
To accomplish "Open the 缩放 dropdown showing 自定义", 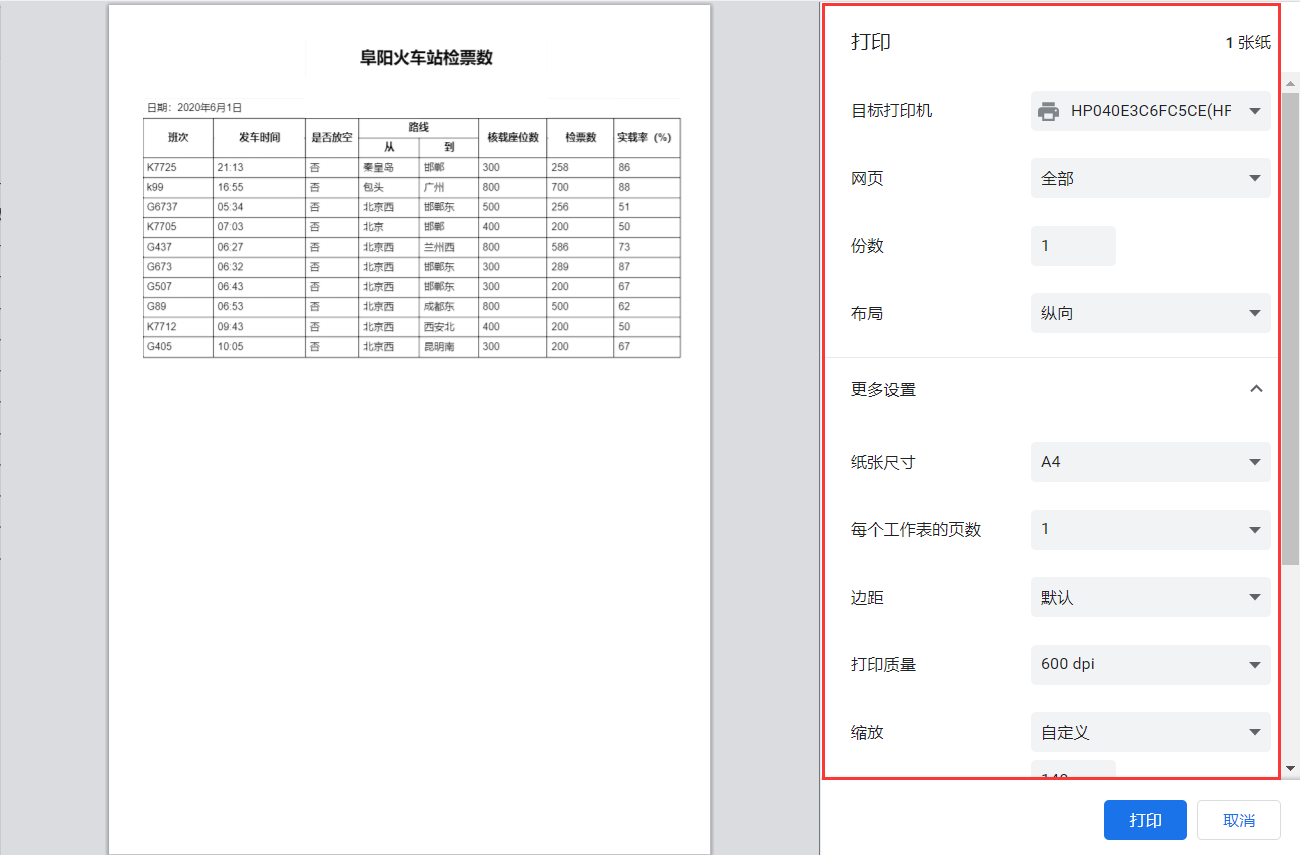I will (1151, 732).
